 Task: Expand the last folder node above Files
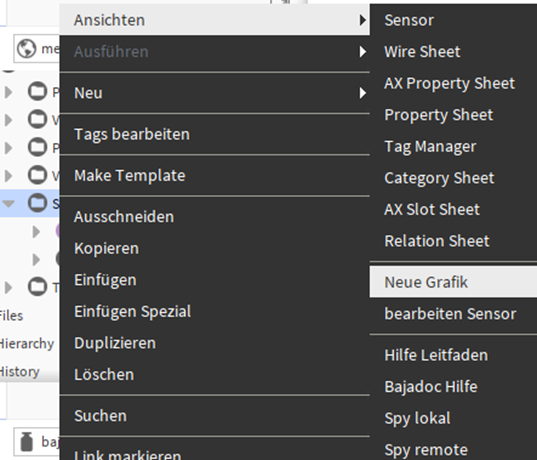(x=9, y=287)
